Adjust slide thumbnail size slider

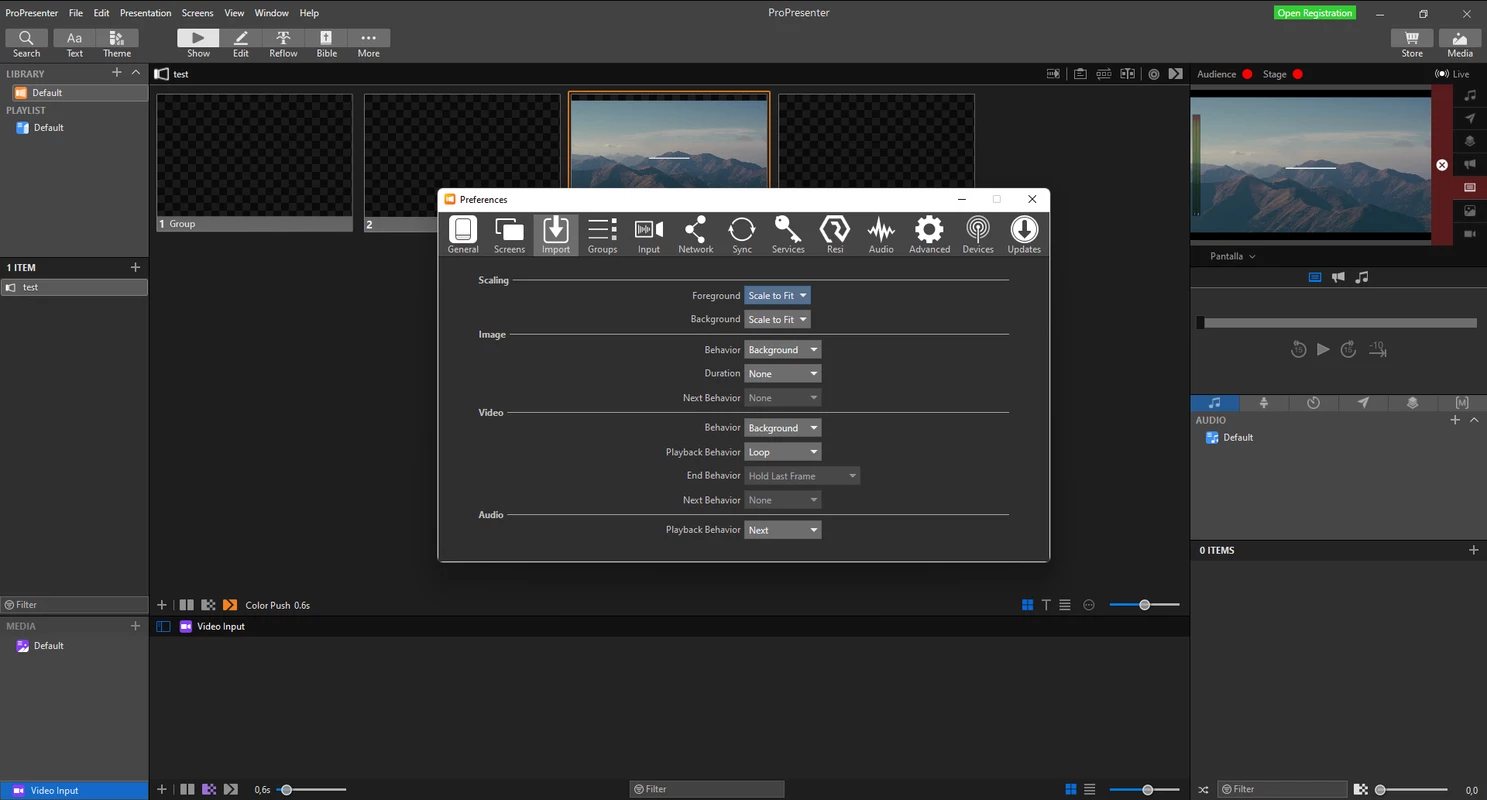point(1145,605)
